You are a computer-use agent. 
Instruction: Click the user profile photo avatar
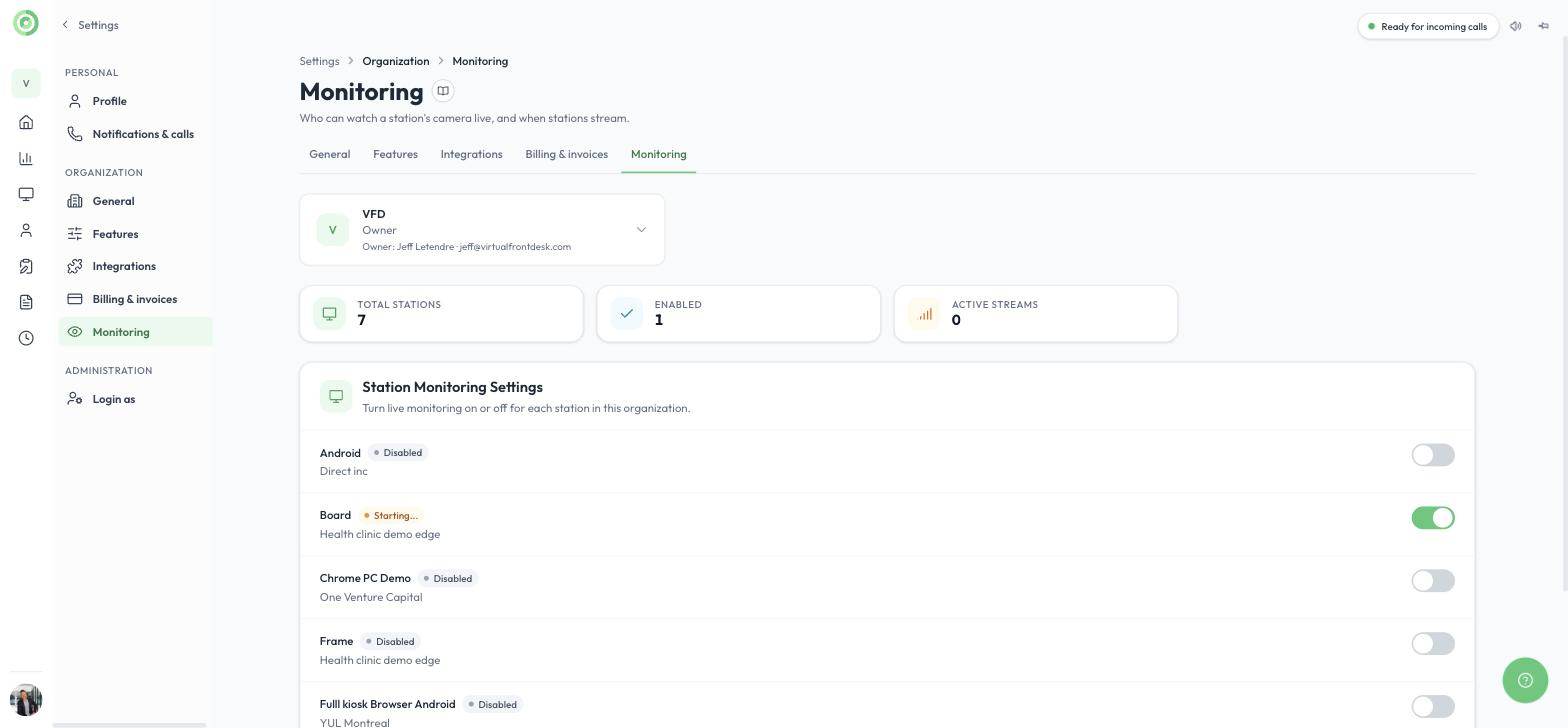pyautogui.click(x=26, y=700)
